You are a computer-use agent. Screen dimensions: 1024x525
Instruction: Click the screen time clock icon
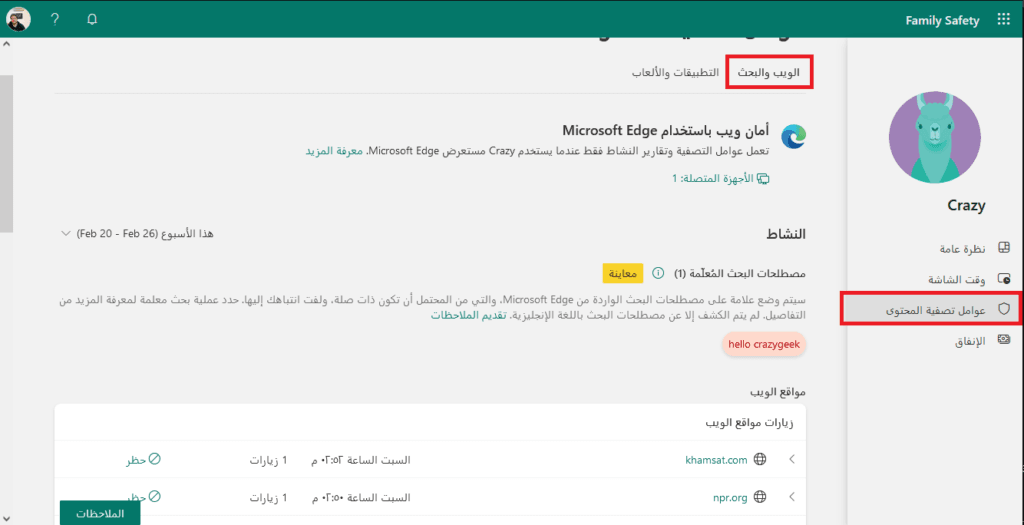click(x=1004, y=279)
